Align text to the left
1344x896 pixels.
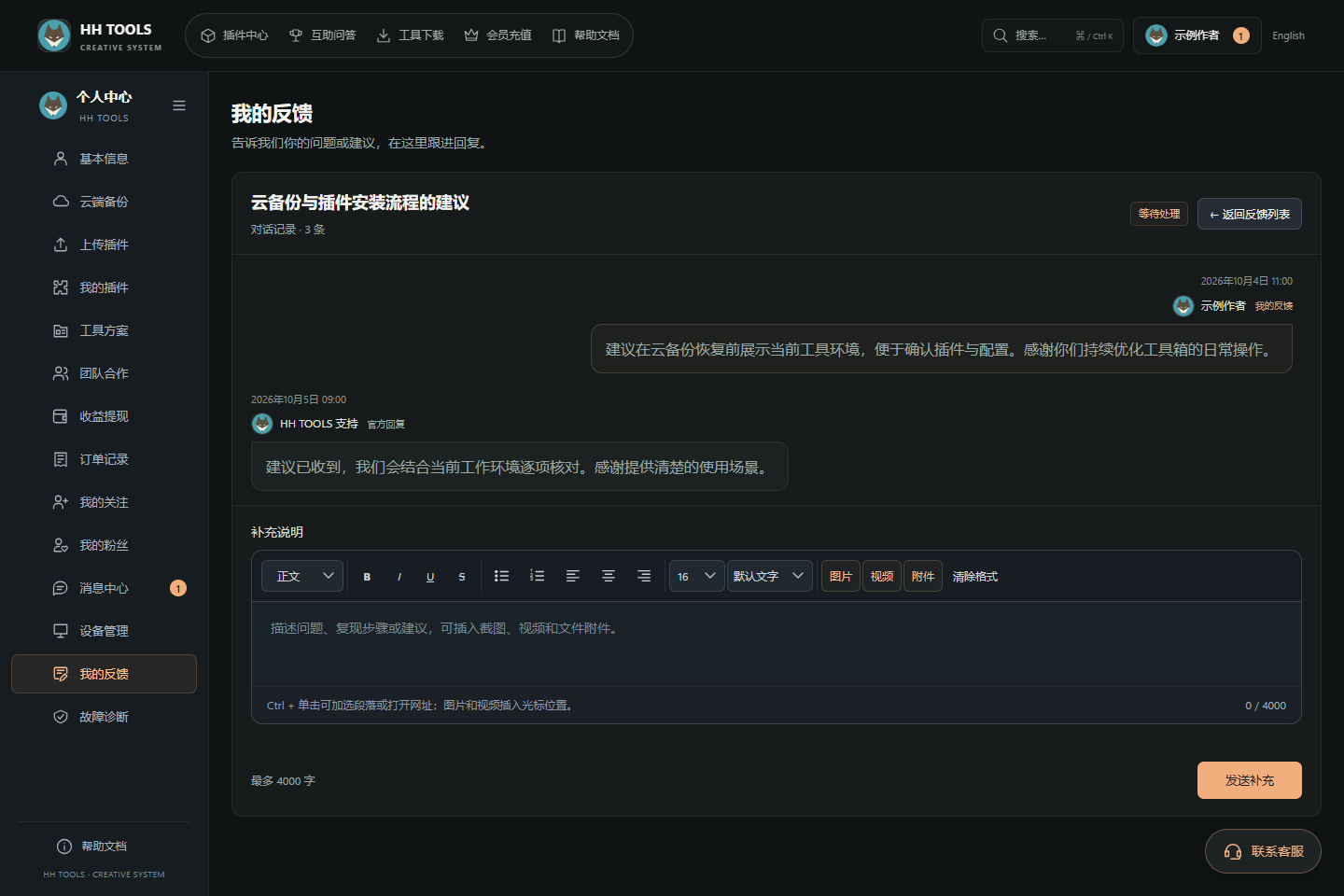pos(573,576)
